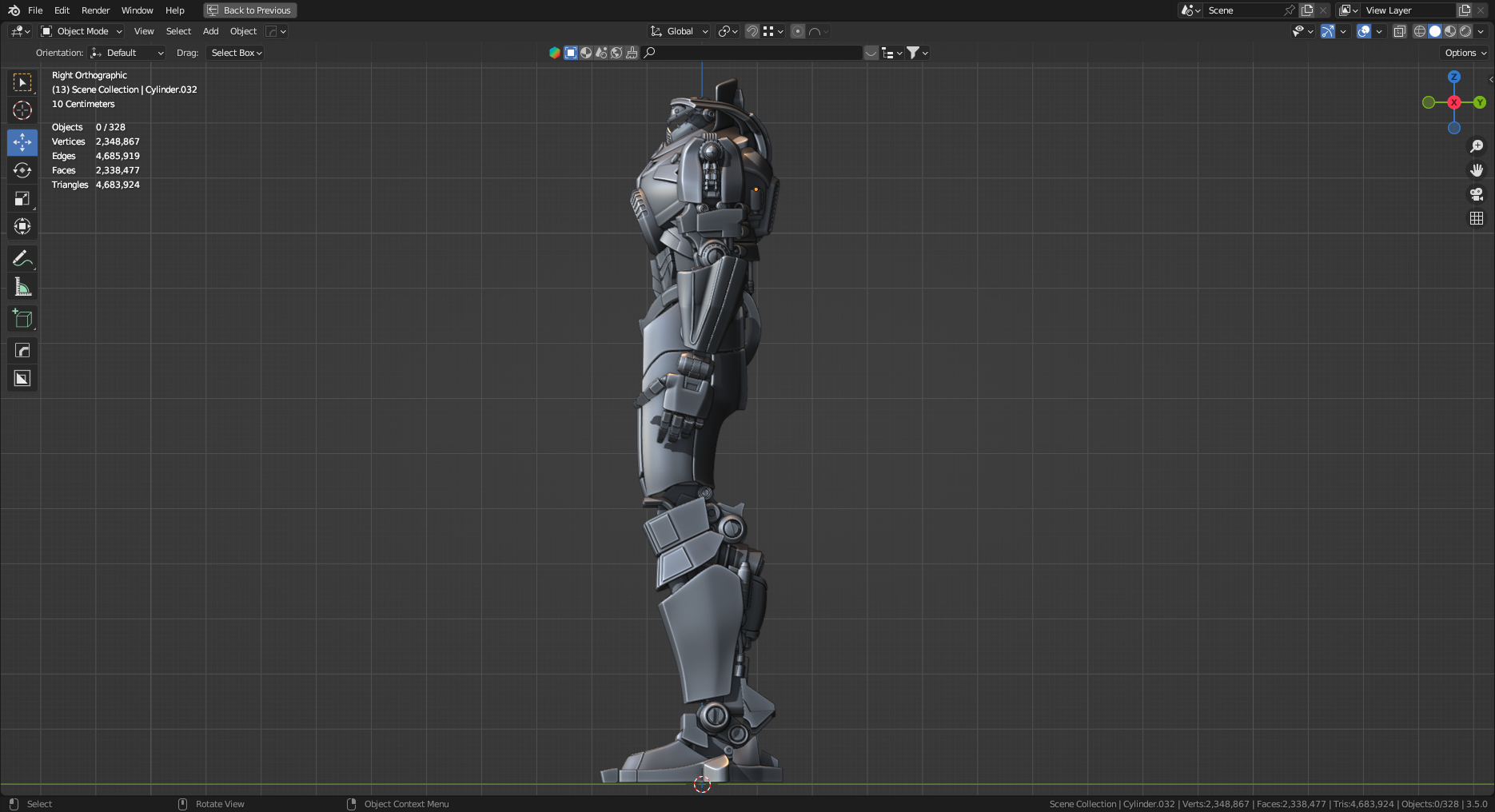
Task: Open the Help menu
Action: tap(175, 10)
